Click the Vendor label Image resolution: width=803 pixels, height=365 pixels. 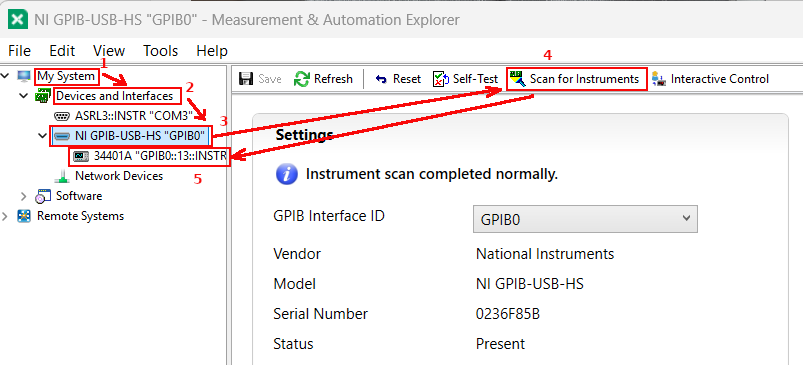297,253
